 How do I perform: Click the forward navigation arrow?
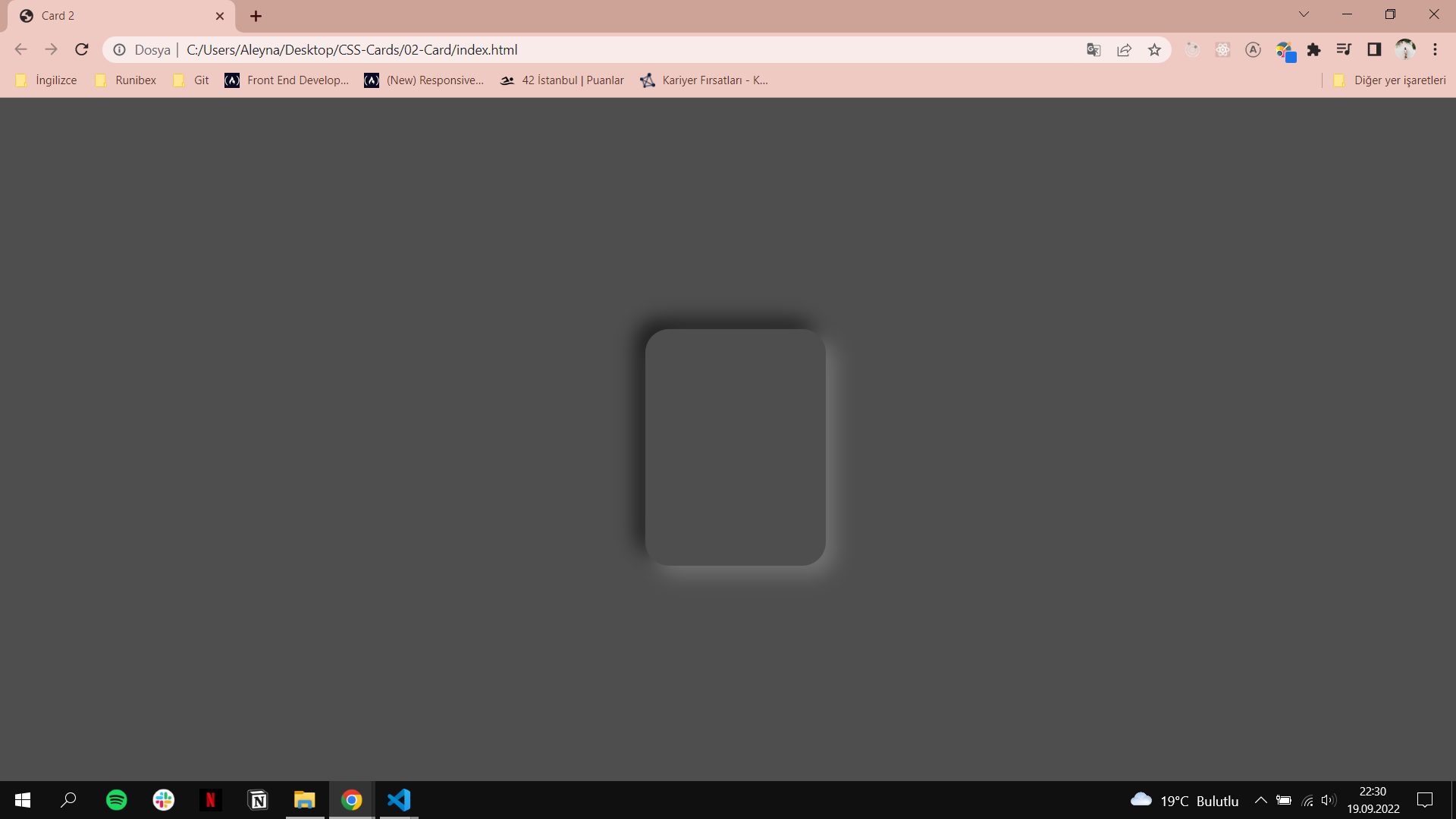click(x=51, y=49)
